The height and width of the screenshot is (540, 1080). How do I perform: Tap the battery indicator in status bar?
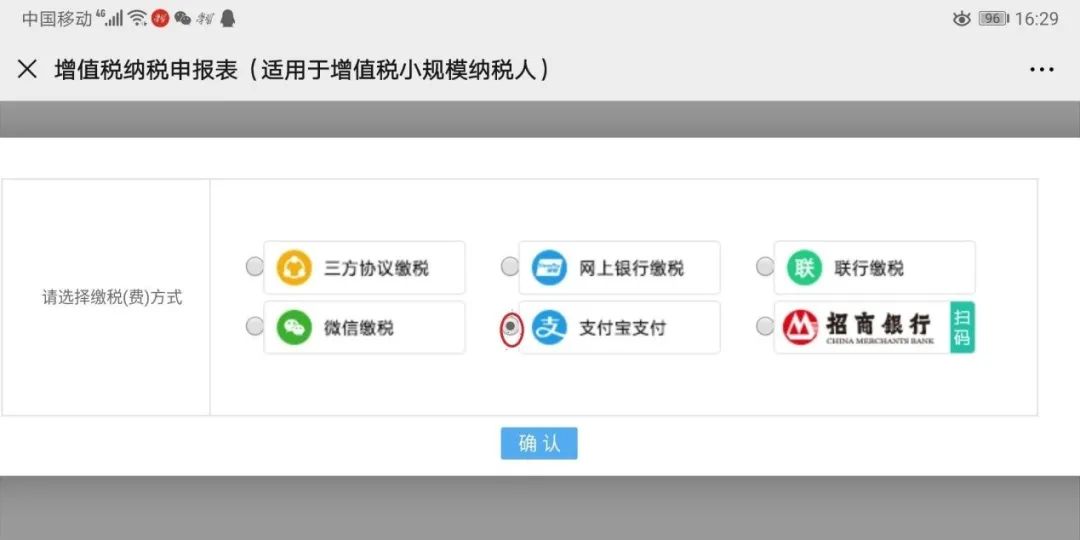pos(993,19)
